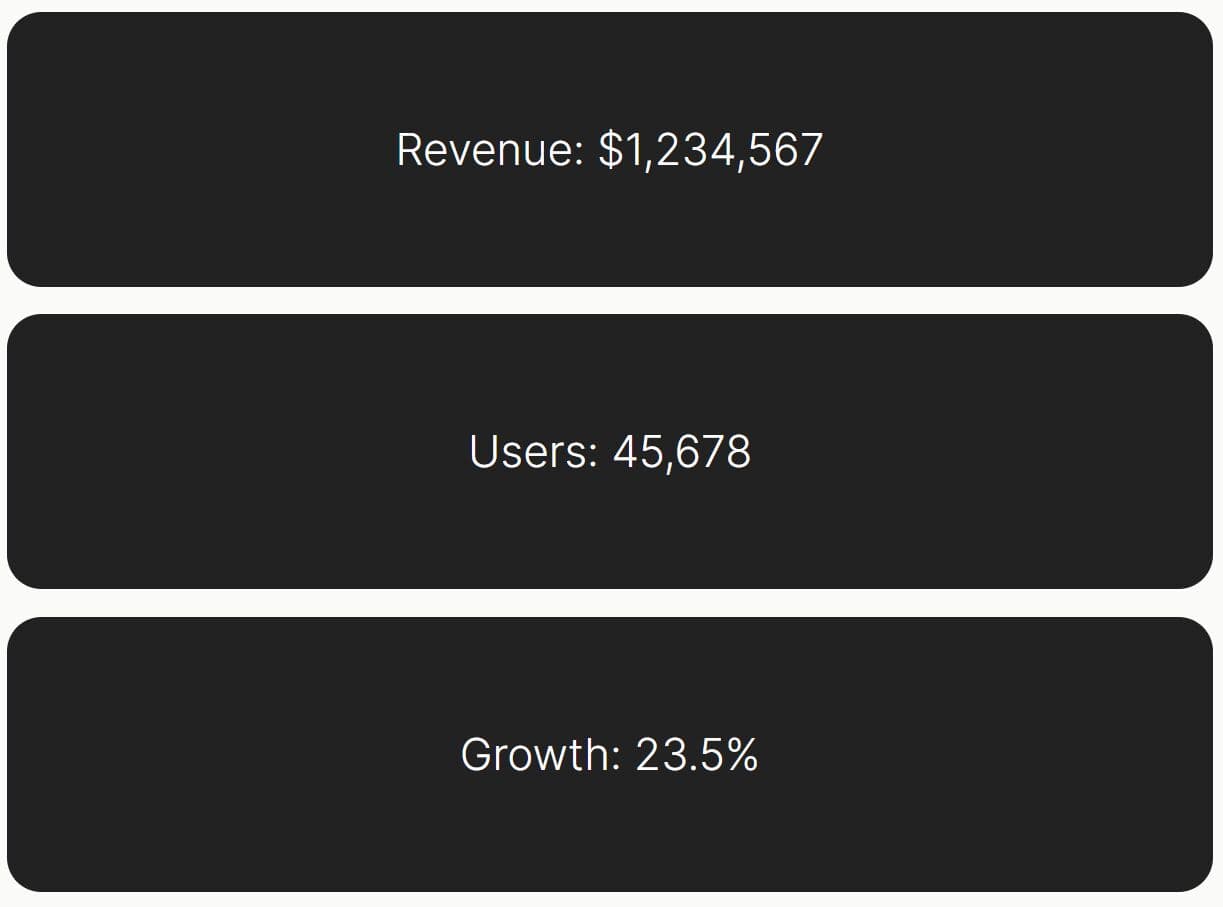Click the "Users:" label text

coord(534,452)
